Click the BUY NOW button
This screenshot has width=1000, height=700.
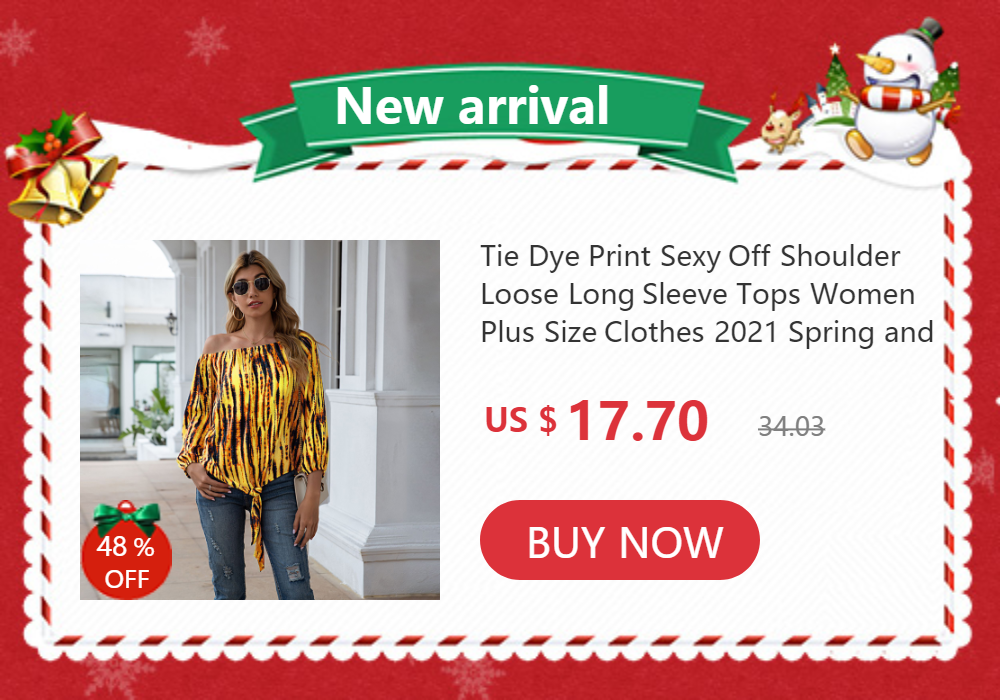[619, 540]
